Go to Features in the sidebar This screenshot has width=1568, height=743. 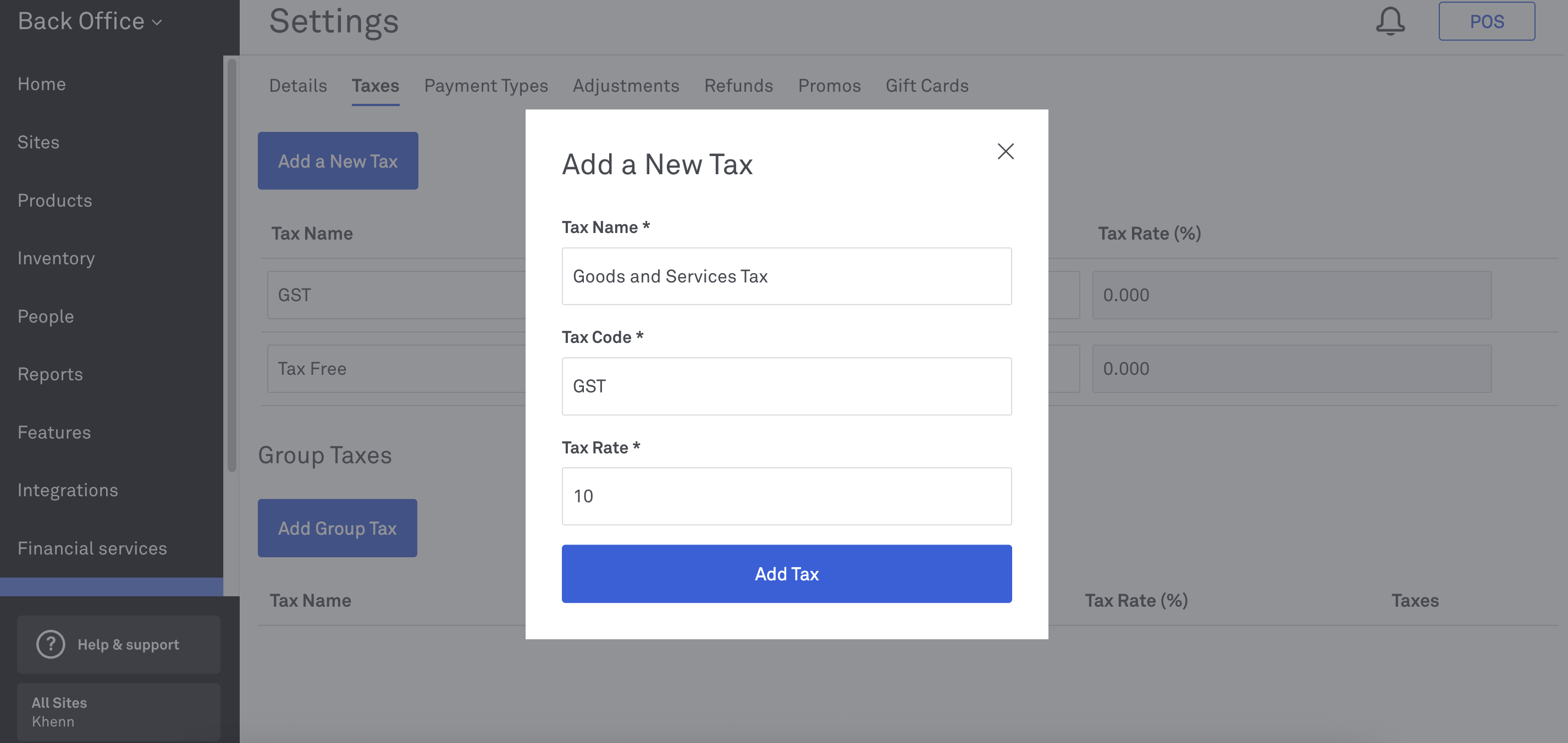coord(54,432)
